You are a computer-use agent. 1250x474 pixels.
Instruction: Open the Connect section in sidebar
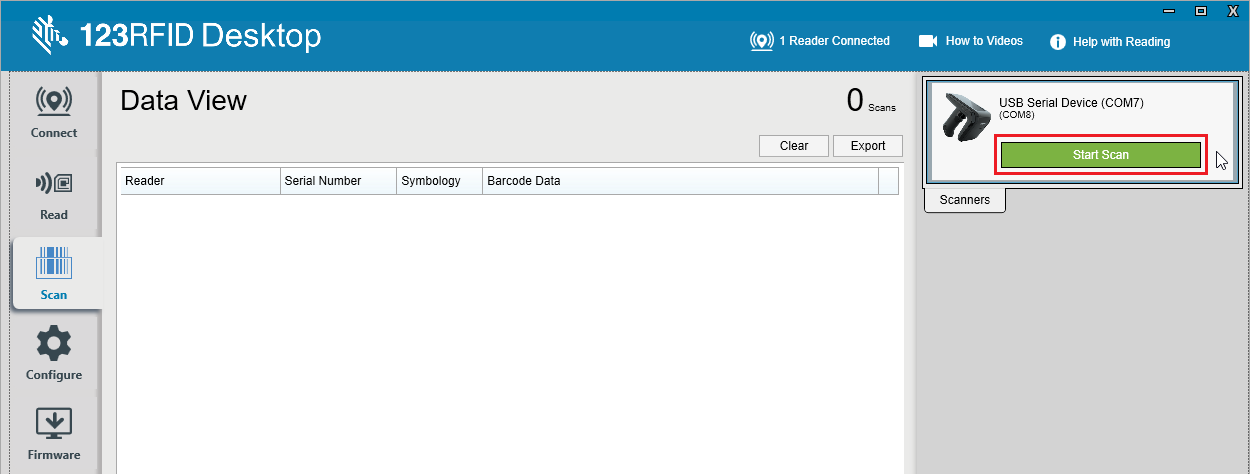click(54, 112)
